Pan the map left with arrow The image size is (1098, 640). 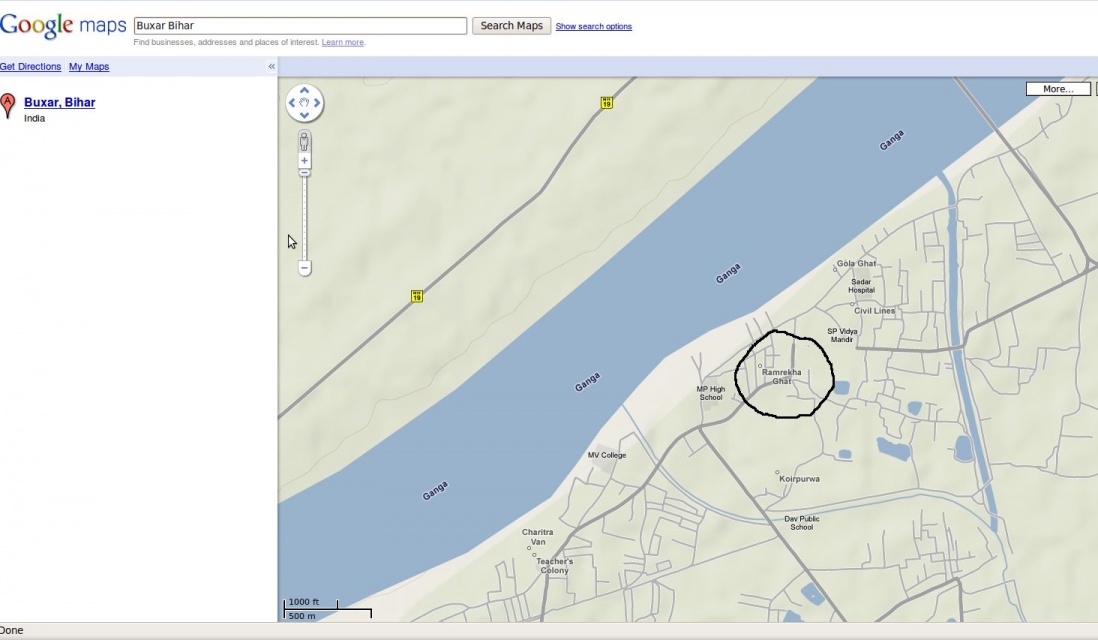click(x=293, y=103)
